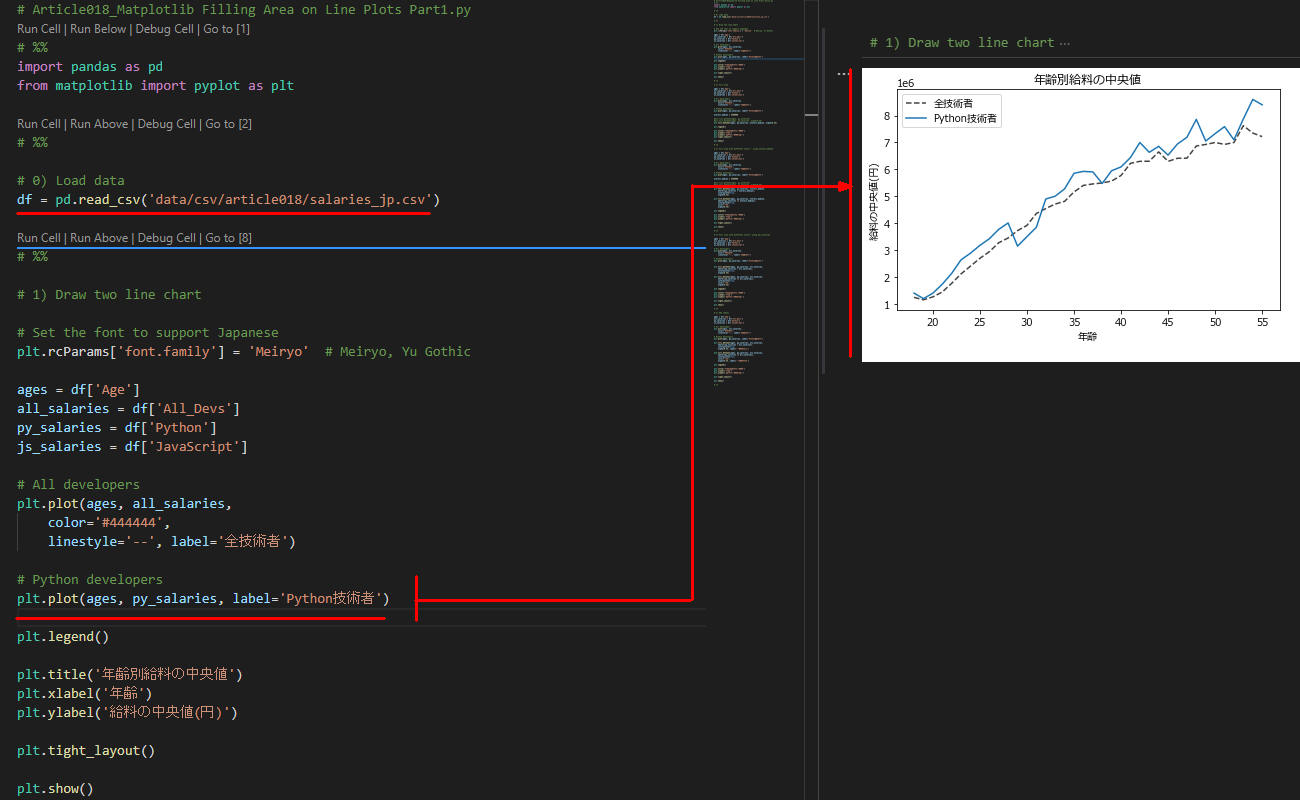Click the plt.legend() line
1300x800 pixels.
coord(63,637)
